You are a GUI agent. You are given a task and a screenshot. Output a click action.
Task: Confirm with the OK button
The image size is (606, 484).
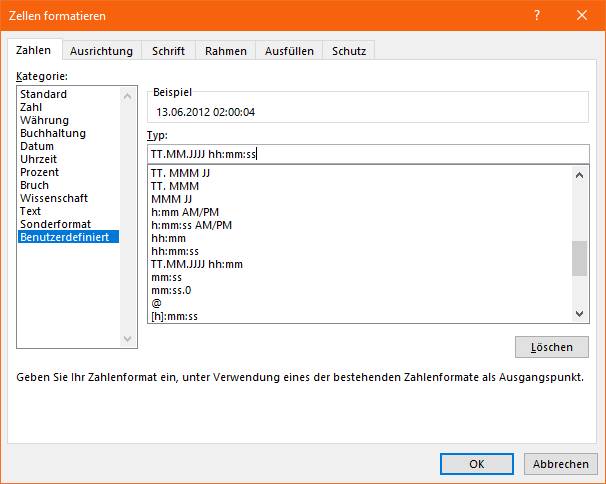[x=477, y=464]
